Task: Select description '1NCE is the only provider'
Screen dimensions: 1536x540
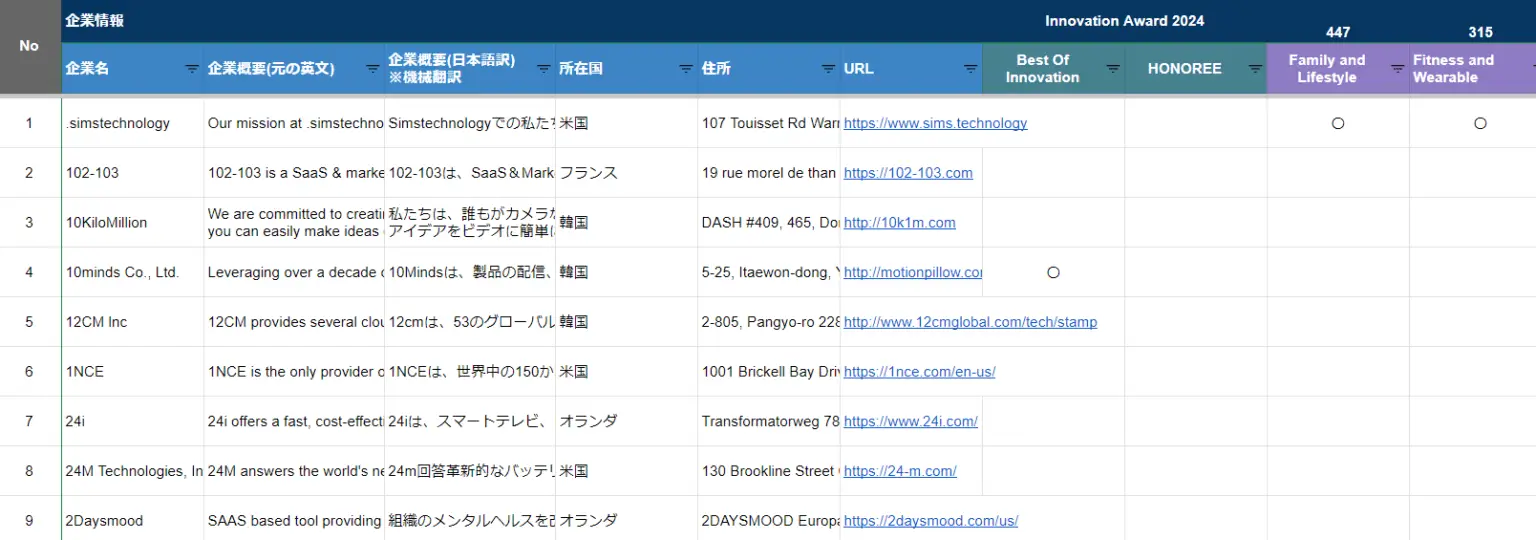Action: coord(294,371)
